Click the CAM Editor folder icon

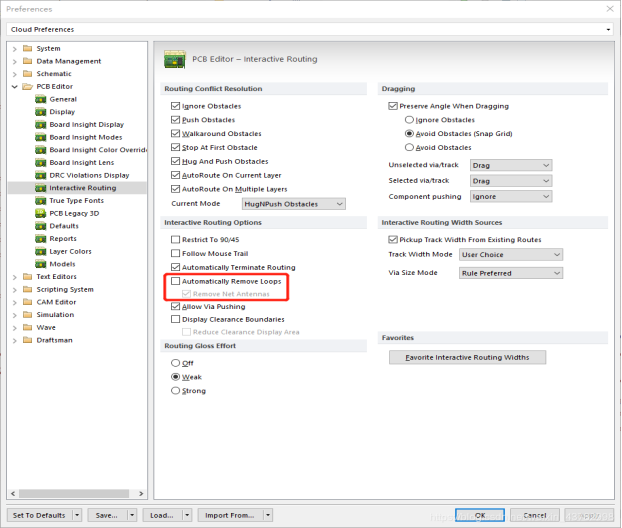(x=28, y=301)
